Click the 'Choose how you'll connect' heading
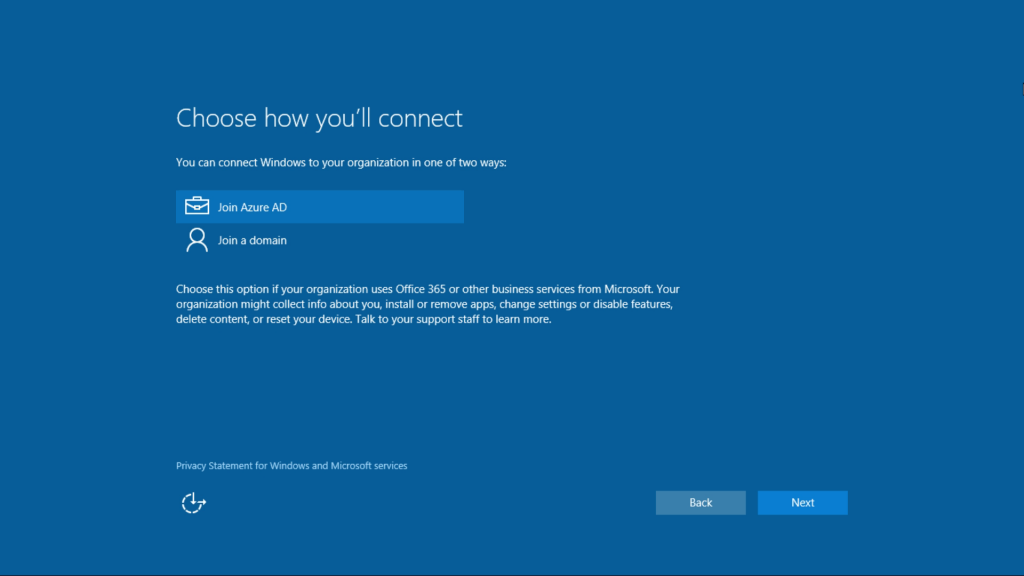1024x576 pixels. coord(319,118)
